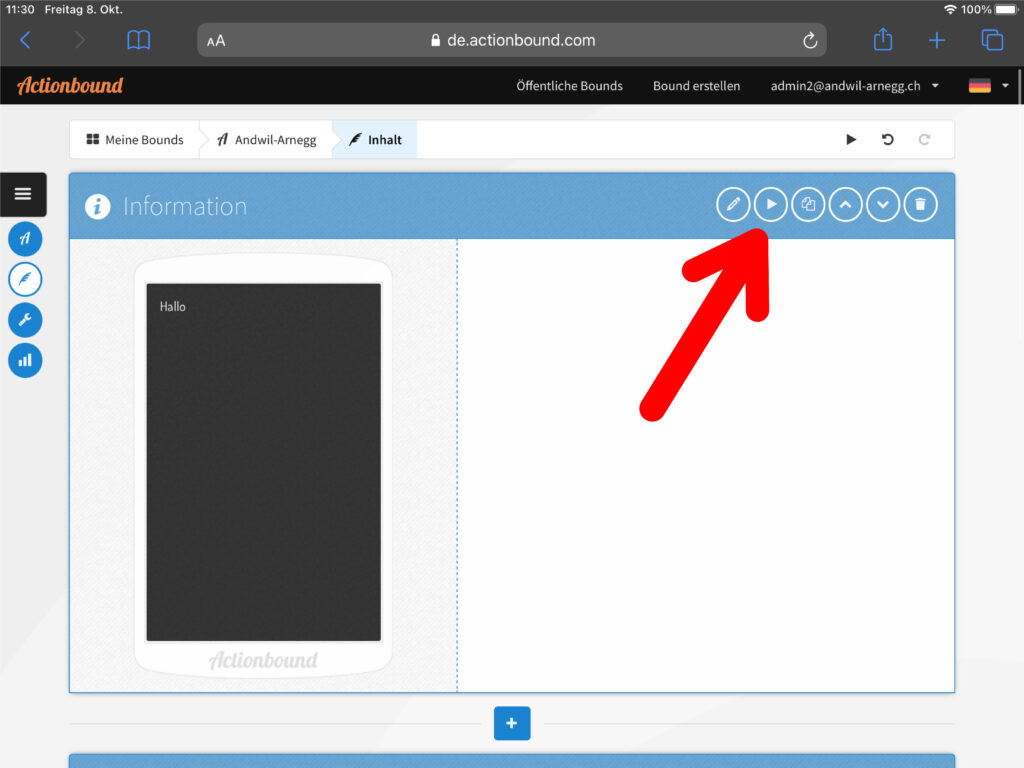Delete the Information element with trash icon

(x=920, y=205)
